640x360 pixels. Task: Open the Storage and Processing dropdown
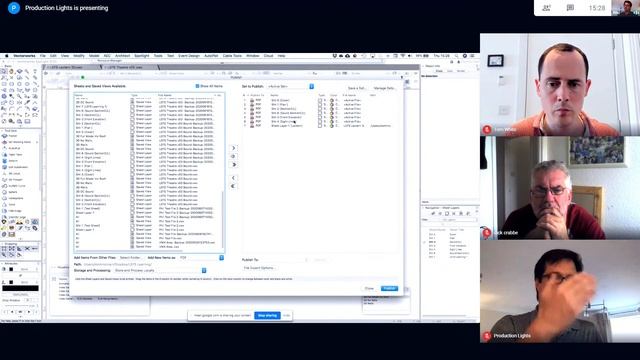160,270
